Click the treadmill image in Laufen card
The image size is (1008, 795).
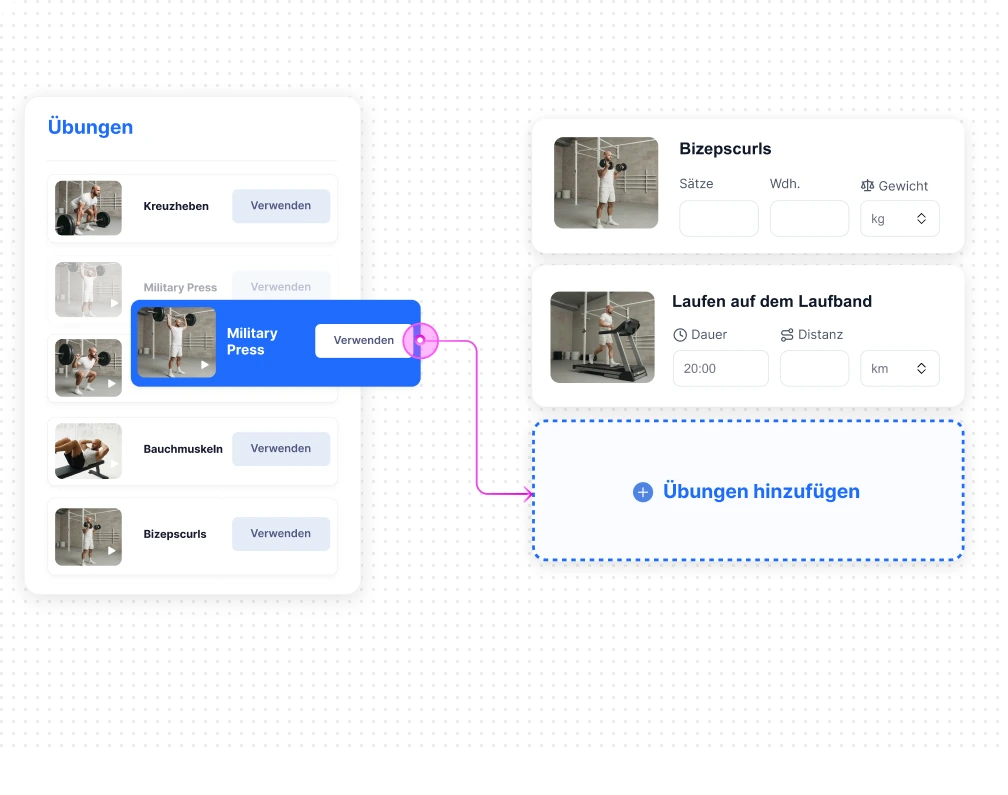(602, 337)
